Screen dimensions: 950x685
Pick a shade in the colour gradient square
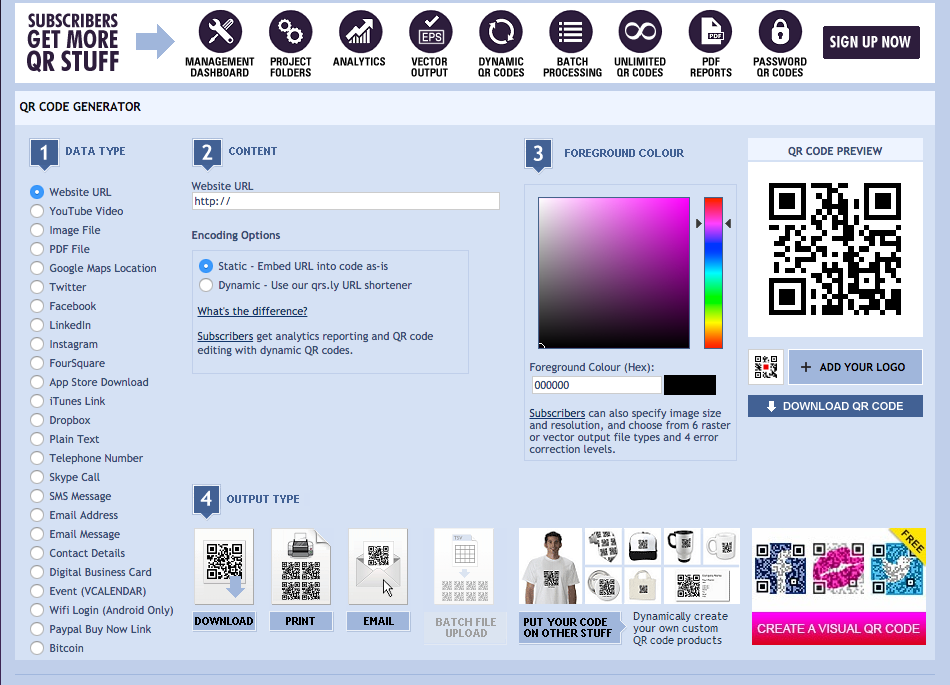[614, 273]
